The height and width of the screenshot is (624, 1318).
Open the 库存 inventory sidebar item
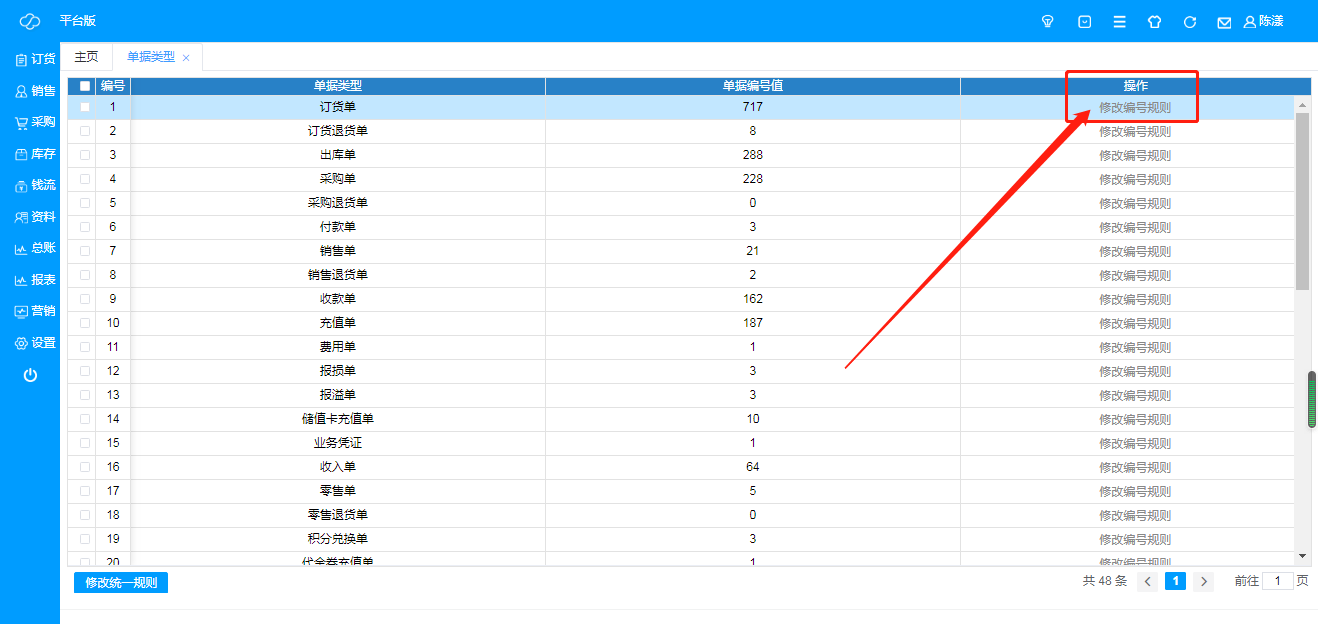35,154
